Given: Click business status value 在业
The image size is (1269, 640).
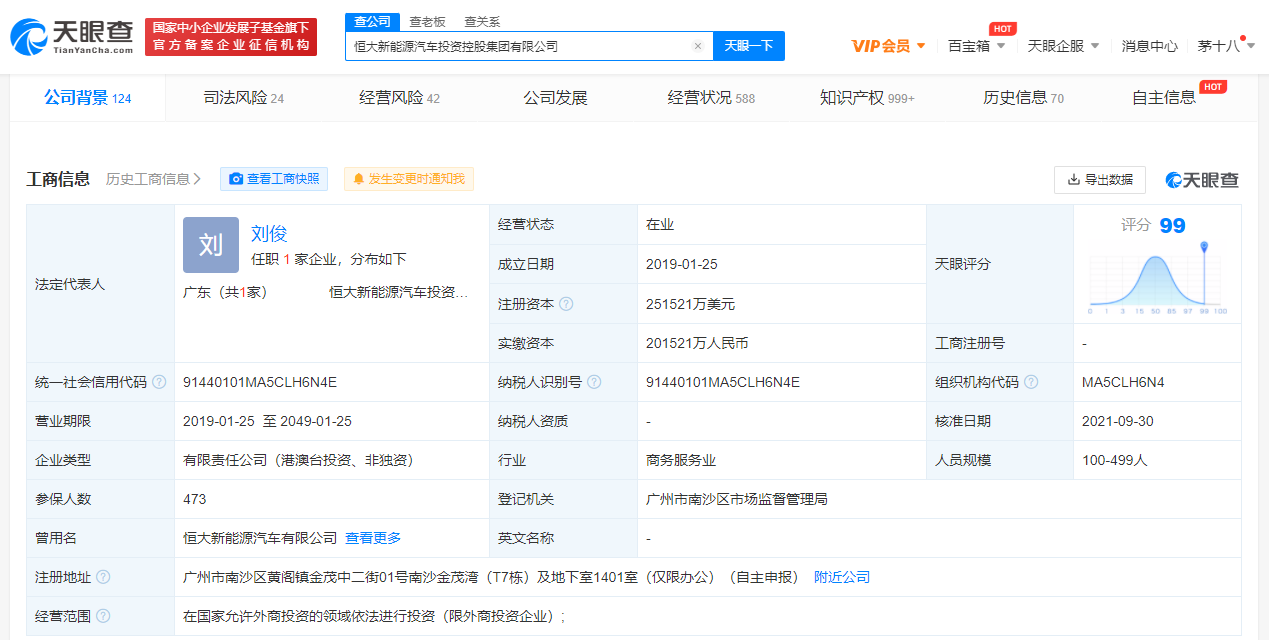Looking at the screenshot, I should 660,225.
